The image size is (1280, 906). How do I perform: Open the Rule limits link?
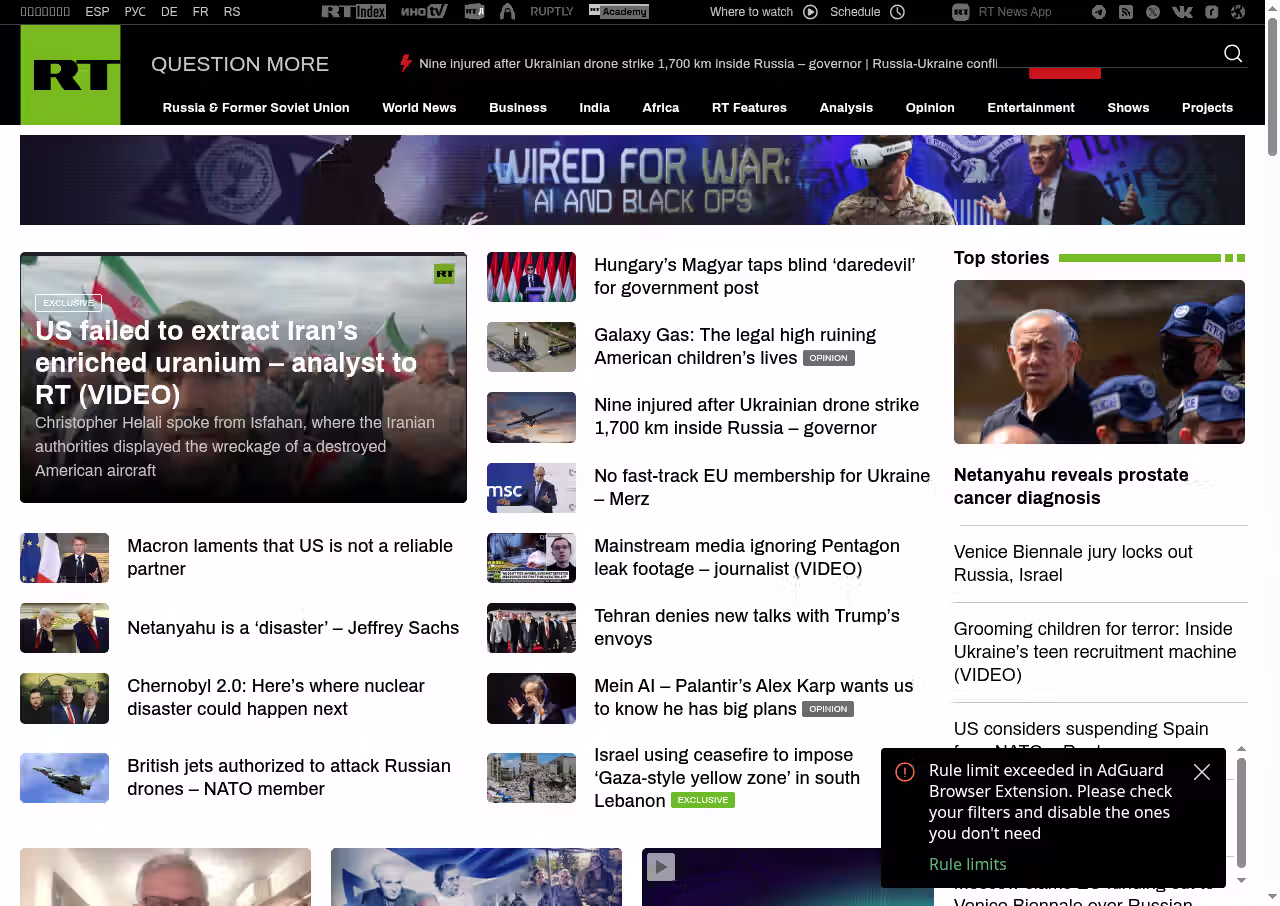tap(967, 864)
